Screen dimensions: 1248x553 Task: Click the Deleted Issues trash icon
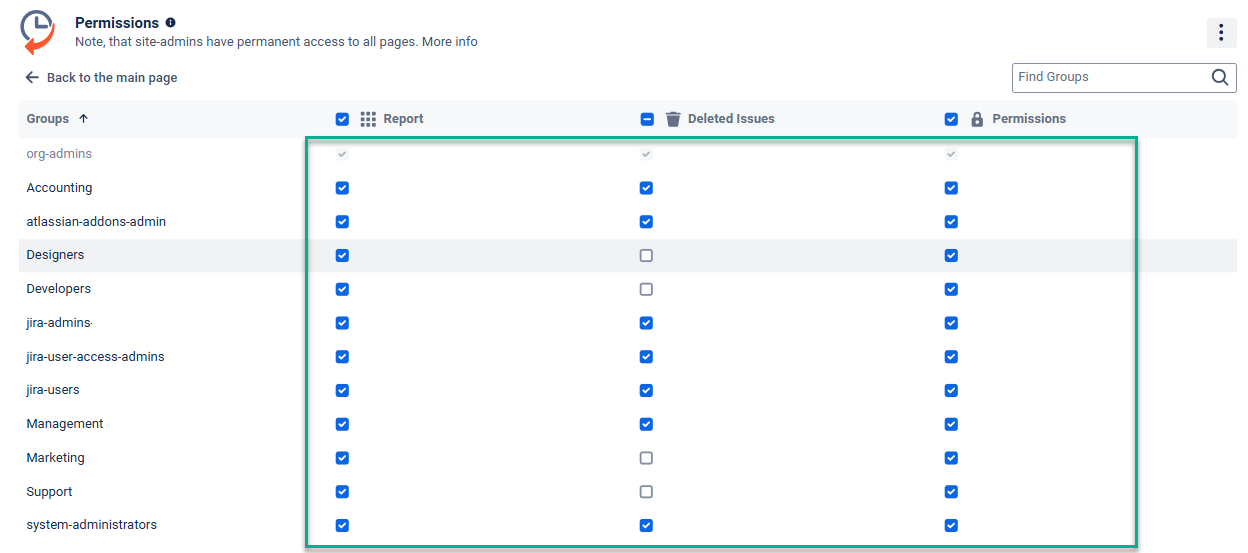click(673, 119)
